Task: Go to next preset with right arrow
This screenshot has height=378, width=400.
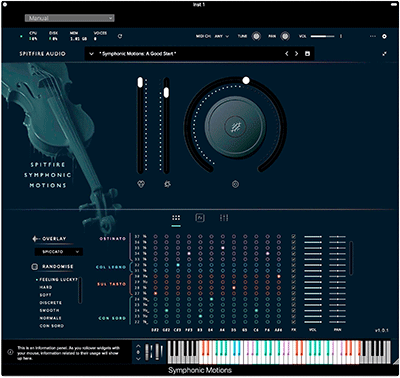Action: pos(296,54)
